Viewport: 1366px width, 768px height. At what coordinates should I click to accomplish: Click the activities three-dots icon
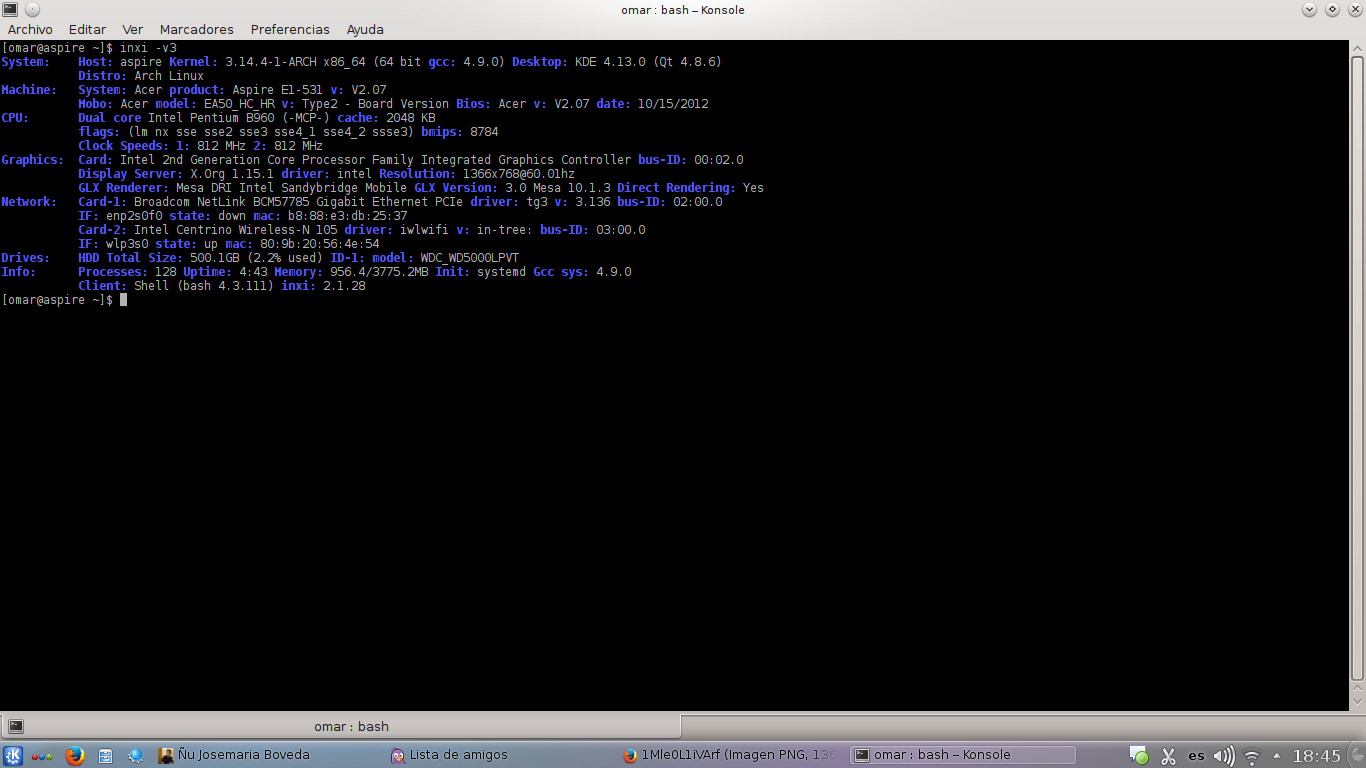[x=43, y=756]
